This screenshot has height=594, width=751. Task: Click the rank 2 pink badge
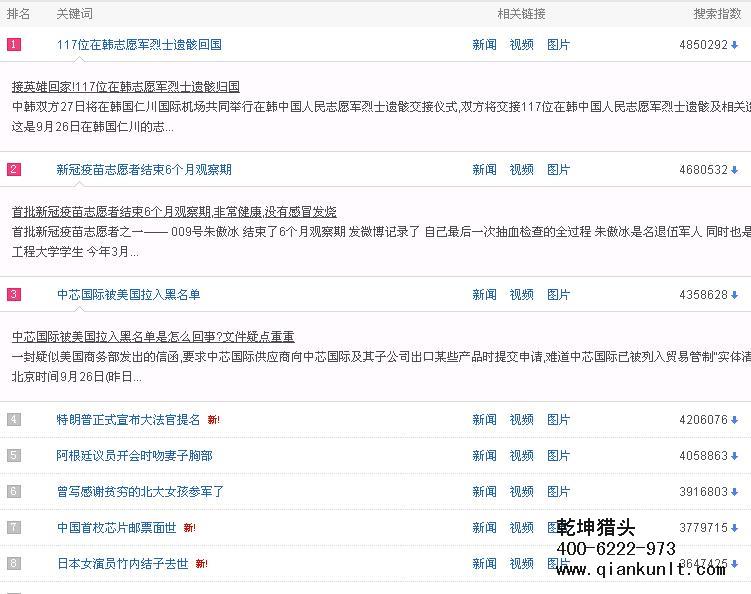tap(14, 170)
